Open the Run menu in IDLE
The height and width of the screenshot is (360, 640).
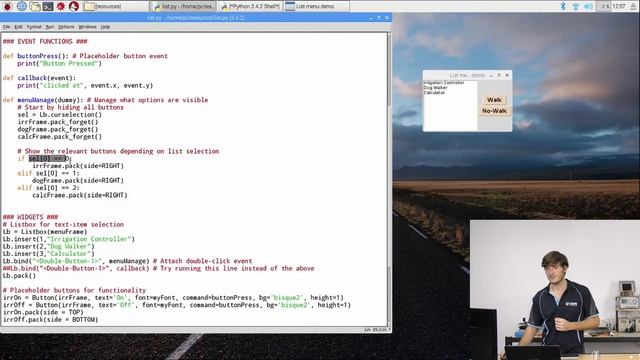pyautogui.click(x=49, y=27)
